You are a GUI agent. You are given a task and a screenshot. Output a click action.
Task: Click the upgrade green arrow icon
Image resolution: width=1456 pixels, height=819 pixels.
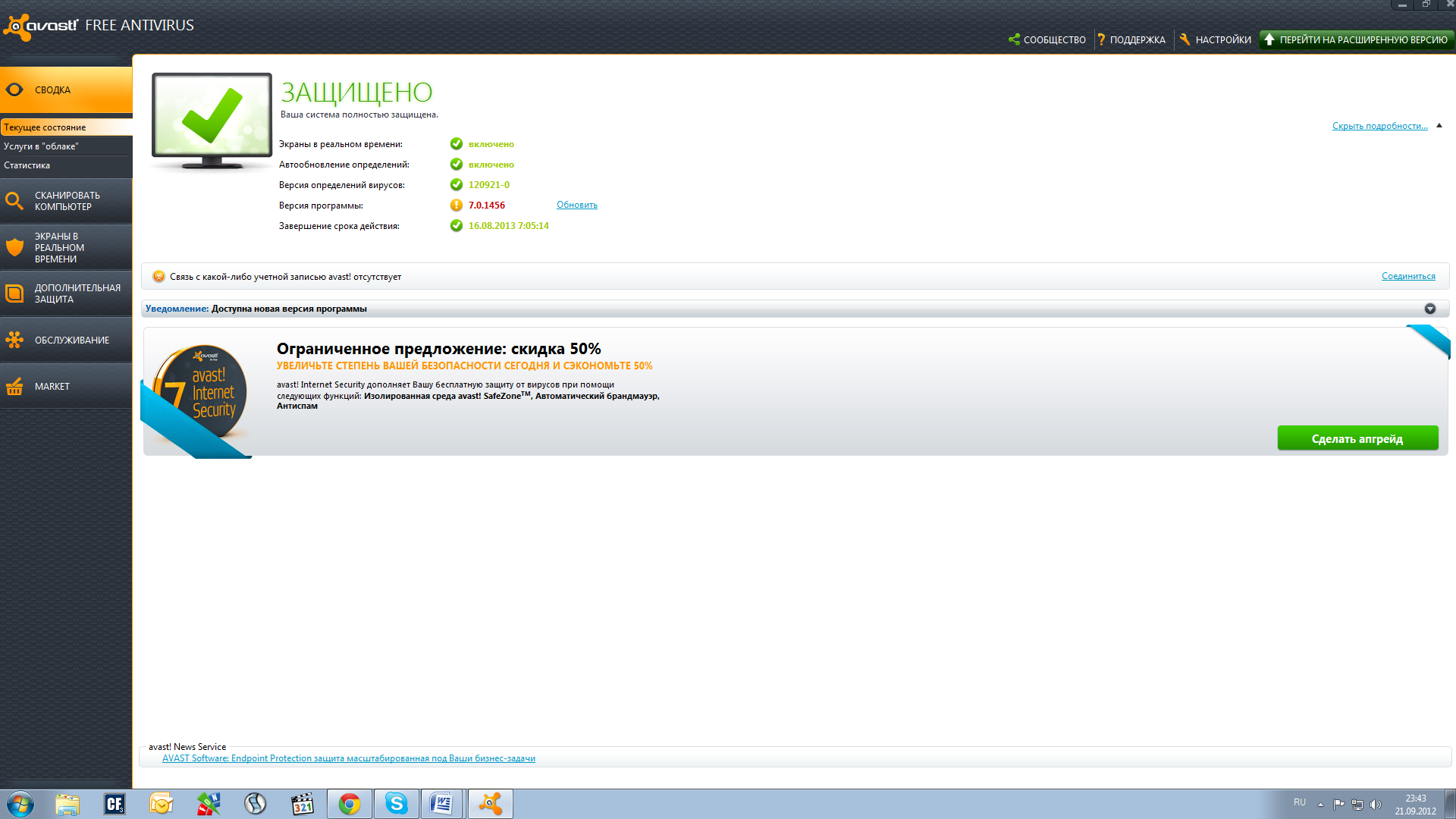click(1269, 39)
